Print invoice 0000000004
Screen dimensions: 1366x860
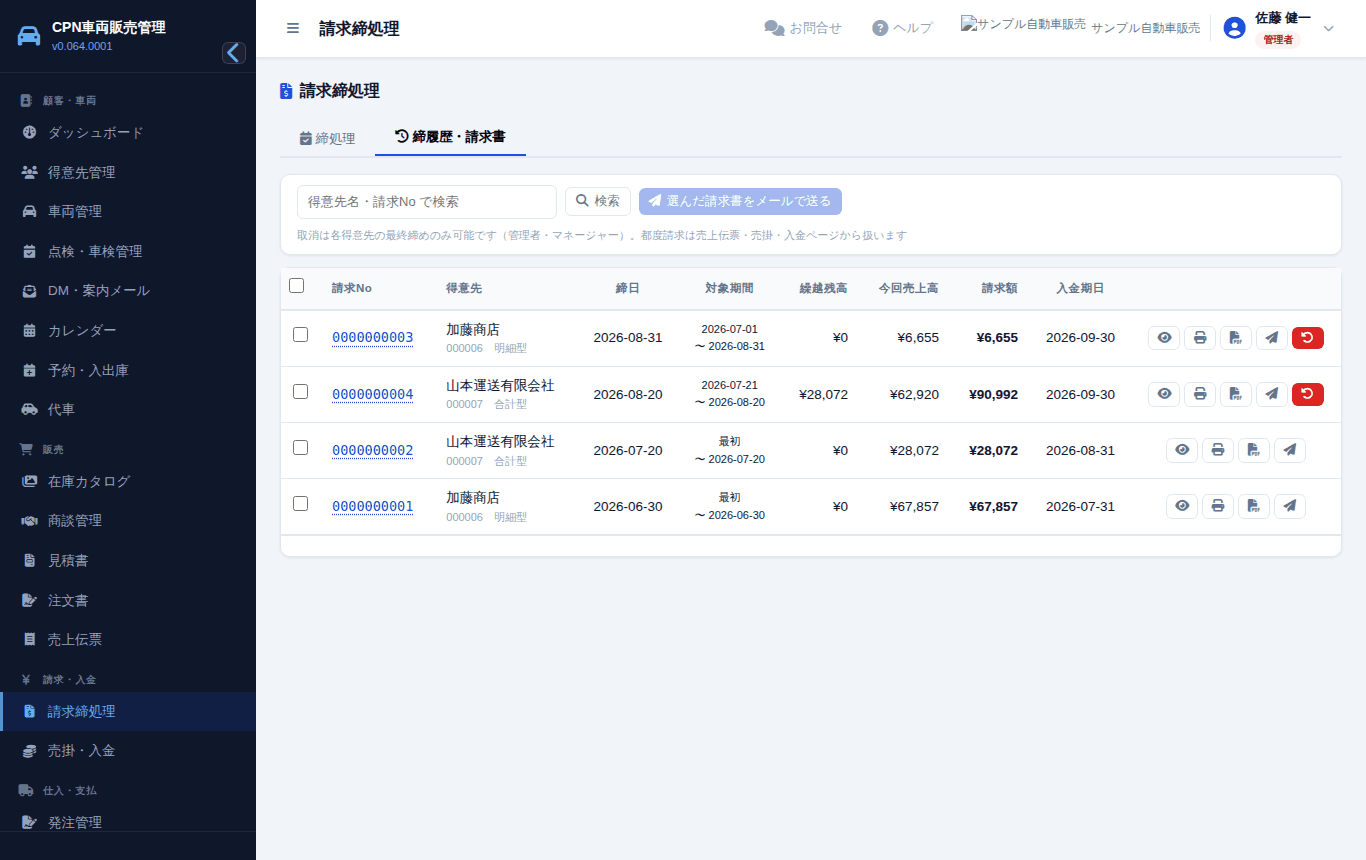click(1200, 394)
